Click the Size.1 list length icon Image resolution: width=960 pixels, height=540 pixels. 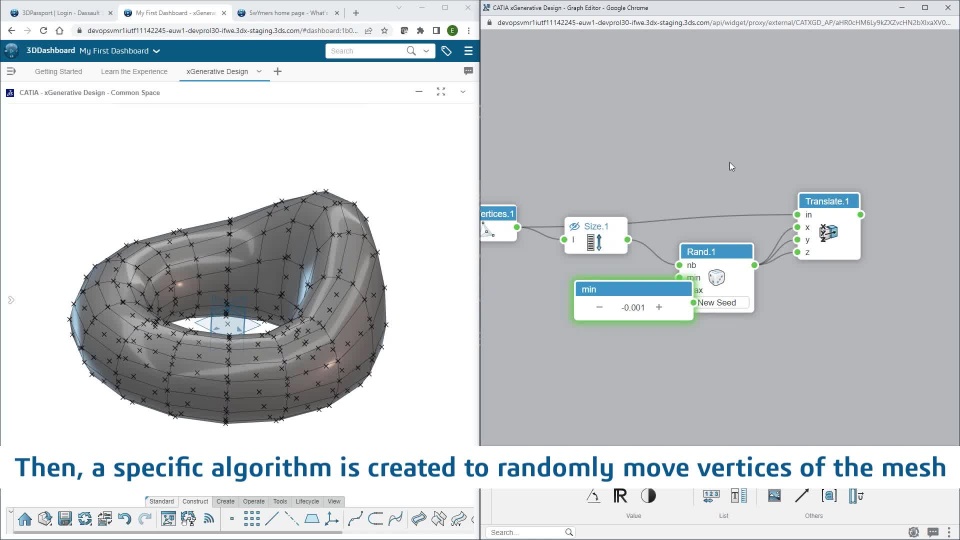(594, 242)
